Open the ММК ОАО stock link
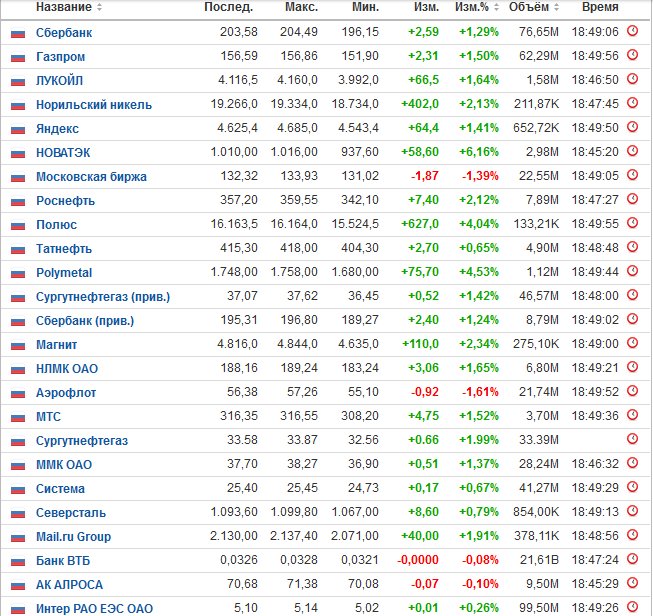The image size is (653, 616). click(x=64, y=464)
